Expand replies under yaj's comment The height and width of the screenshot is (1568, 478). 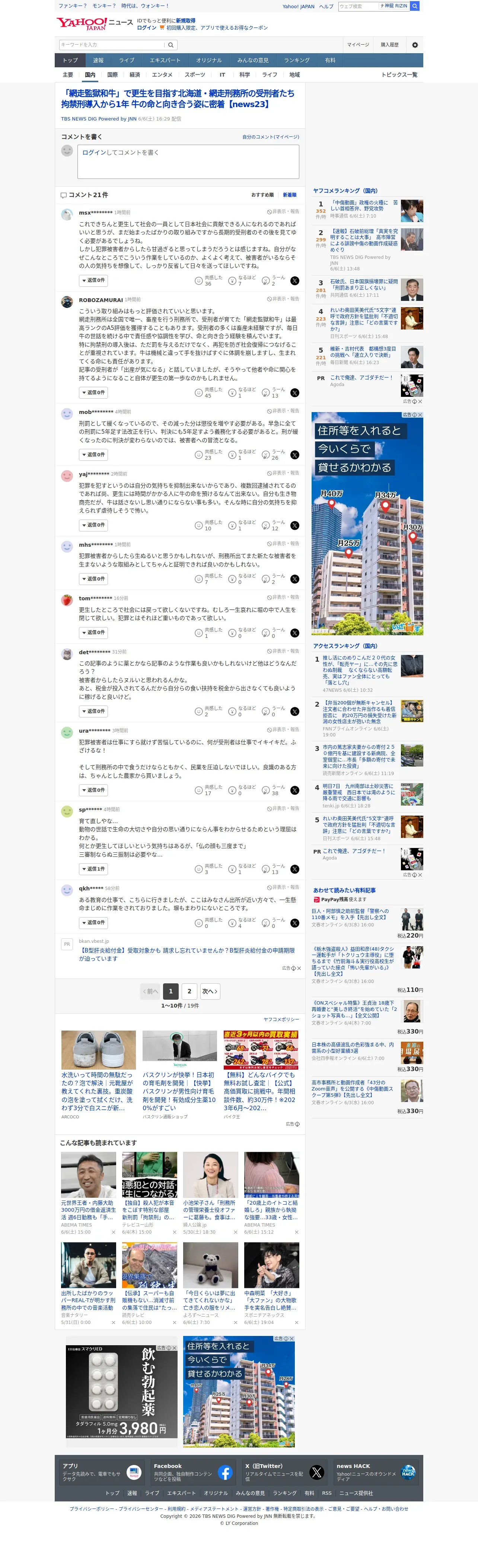pos(93,525)
